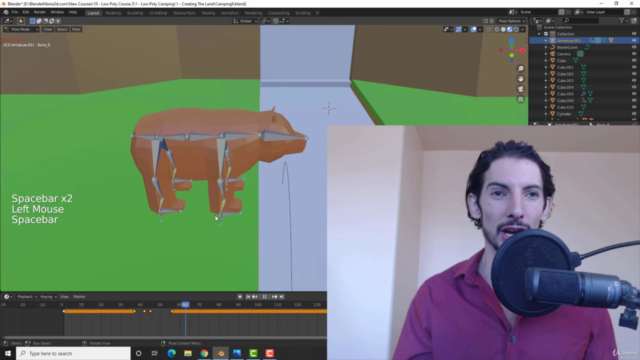
Task: Pause the animation playback
Action: 264,297
